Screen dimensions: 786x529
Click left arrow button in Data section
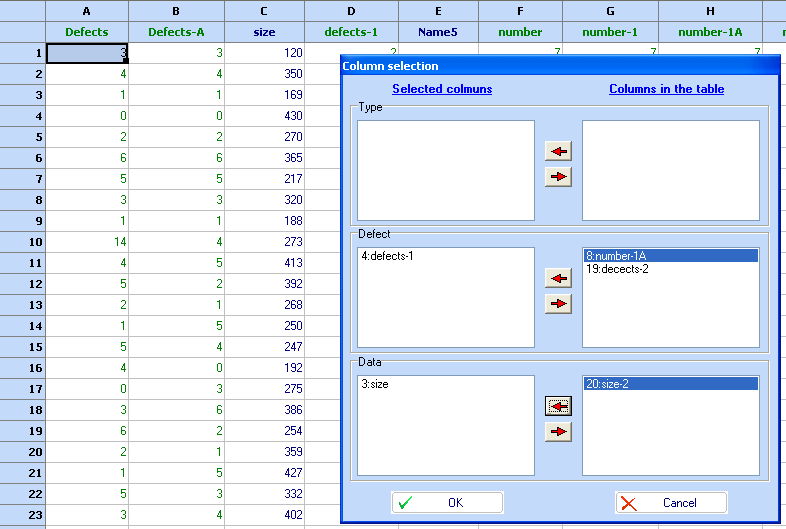click(558, 406)
